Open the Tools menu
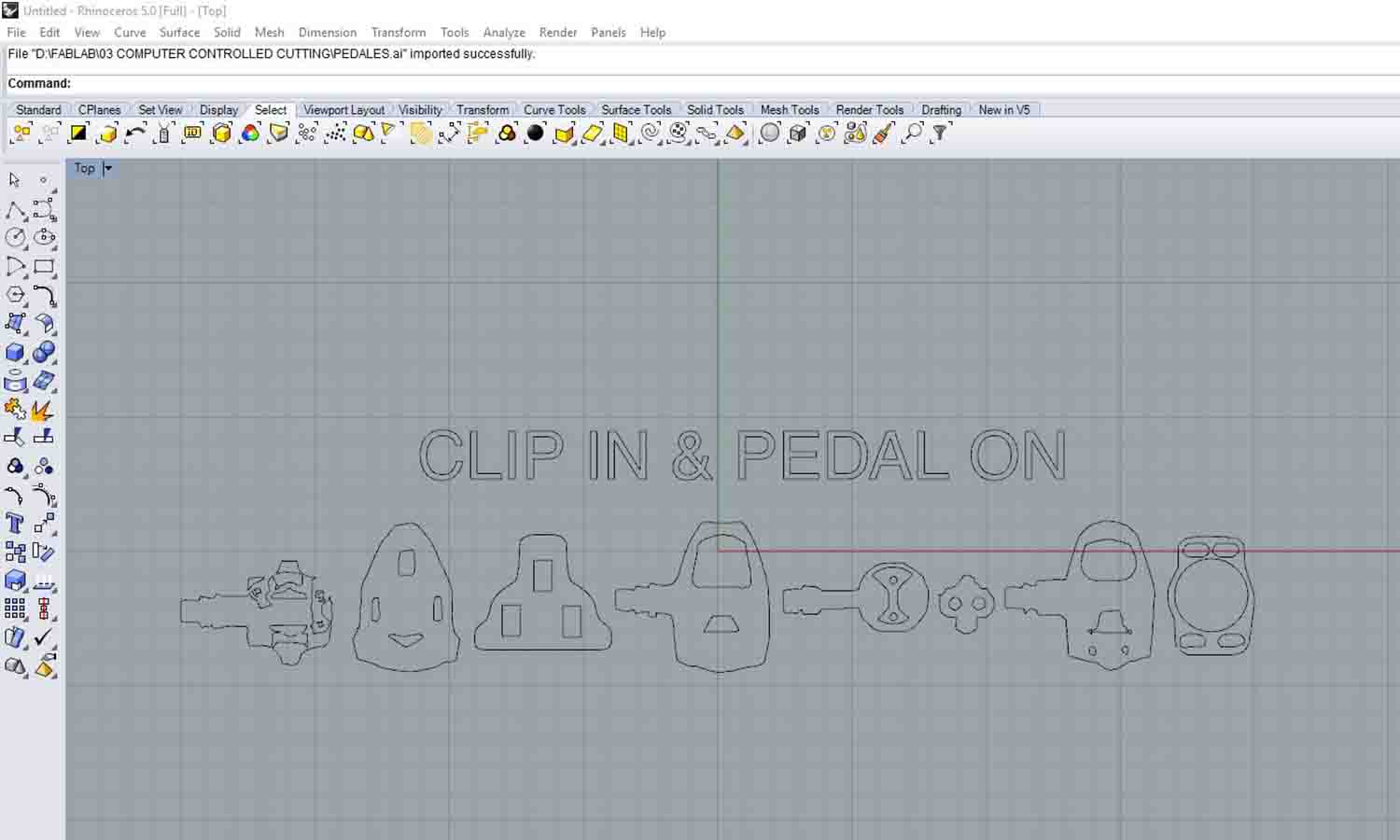 pos(455,32)
